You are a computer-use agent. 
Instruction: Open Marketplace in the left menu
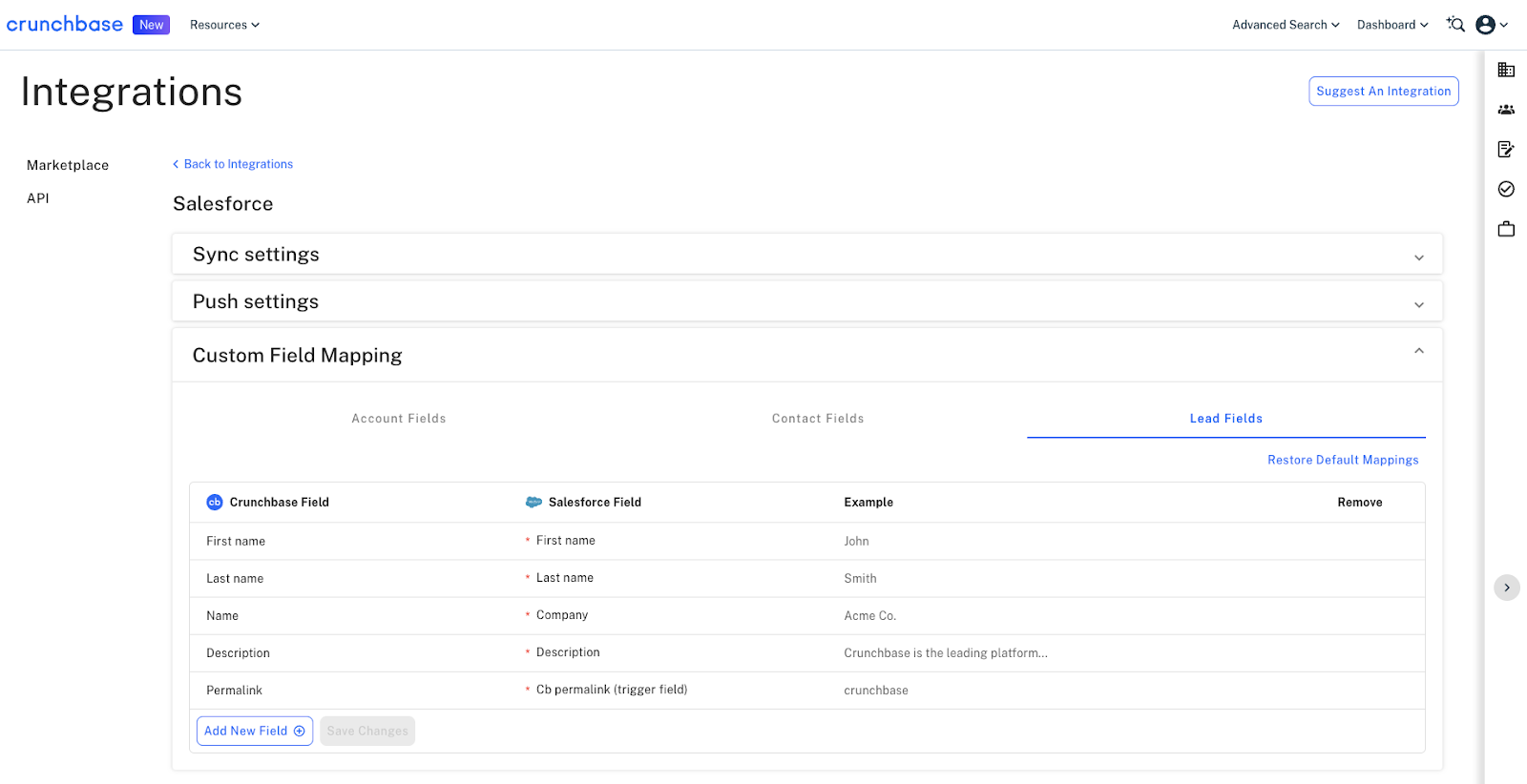[68, 165]
